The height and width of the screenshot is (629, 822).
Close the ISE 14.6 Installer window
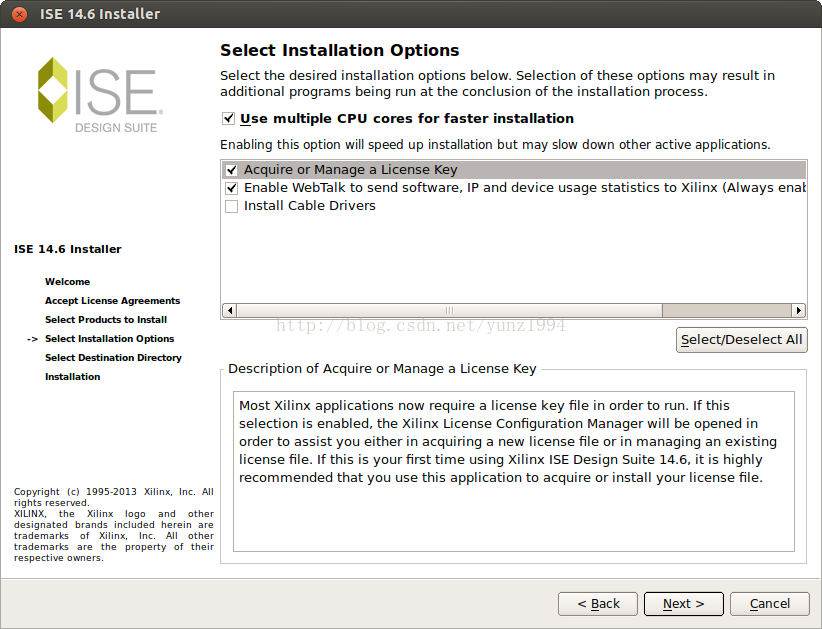pos(19,14)
